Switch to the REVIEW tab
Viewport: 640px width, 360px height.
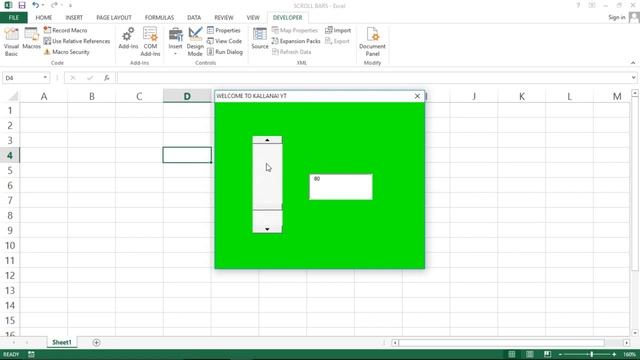point(224,18)
